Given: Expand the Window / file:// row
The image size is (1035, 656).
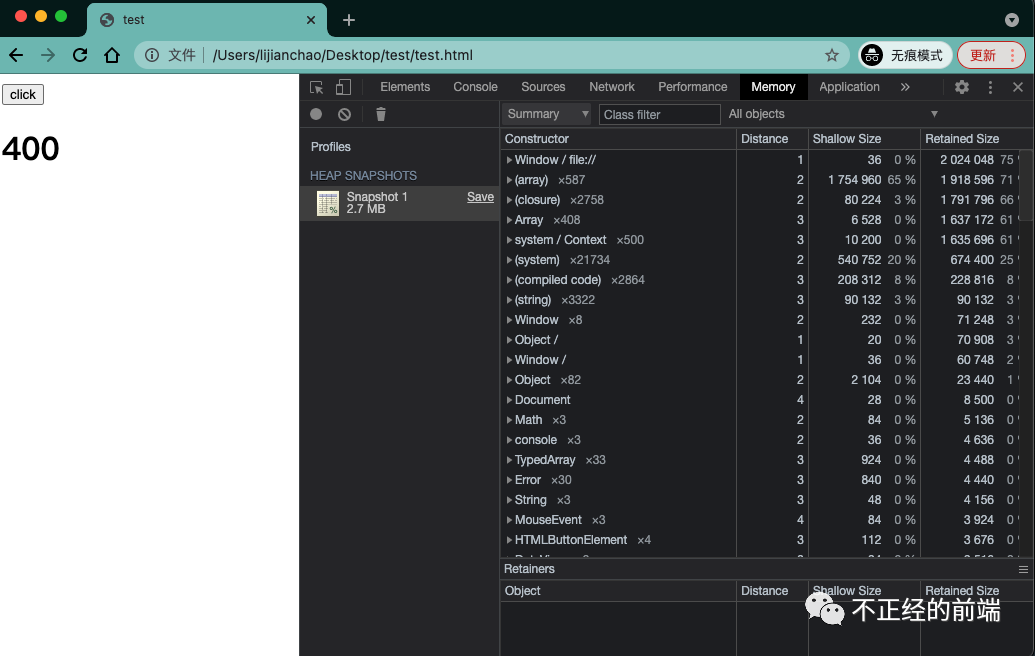Looking at the screenshot, I should pyautogui.click(x=509, y=160).
